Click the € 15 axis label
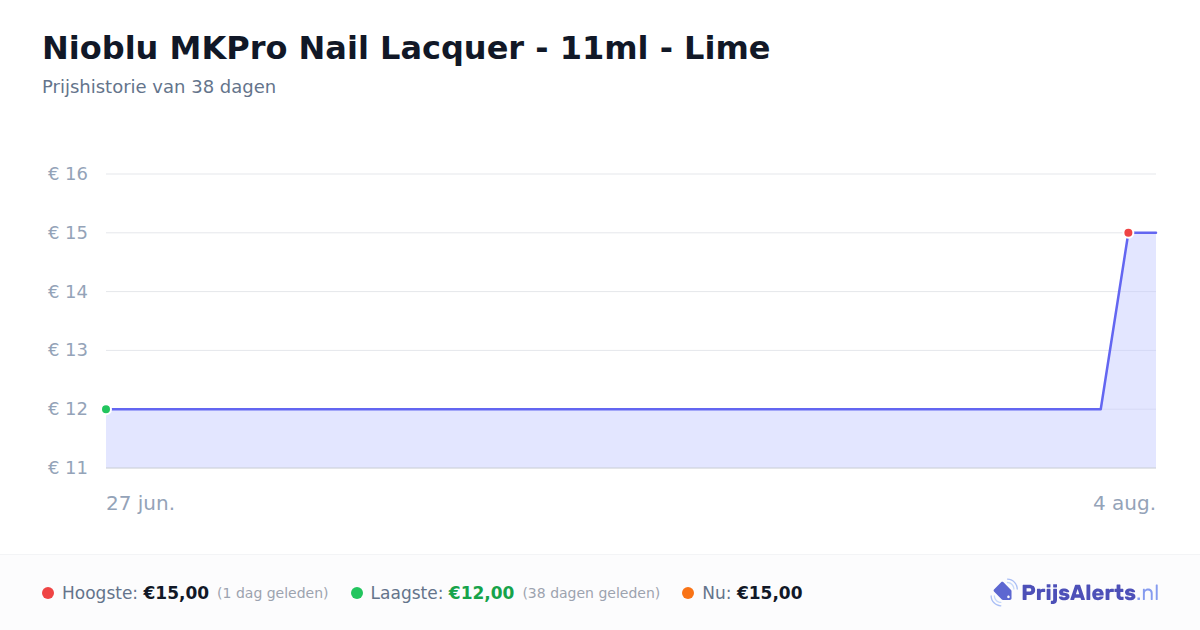The height and width of the screenshot is (630, 1200). coord(68,233)
